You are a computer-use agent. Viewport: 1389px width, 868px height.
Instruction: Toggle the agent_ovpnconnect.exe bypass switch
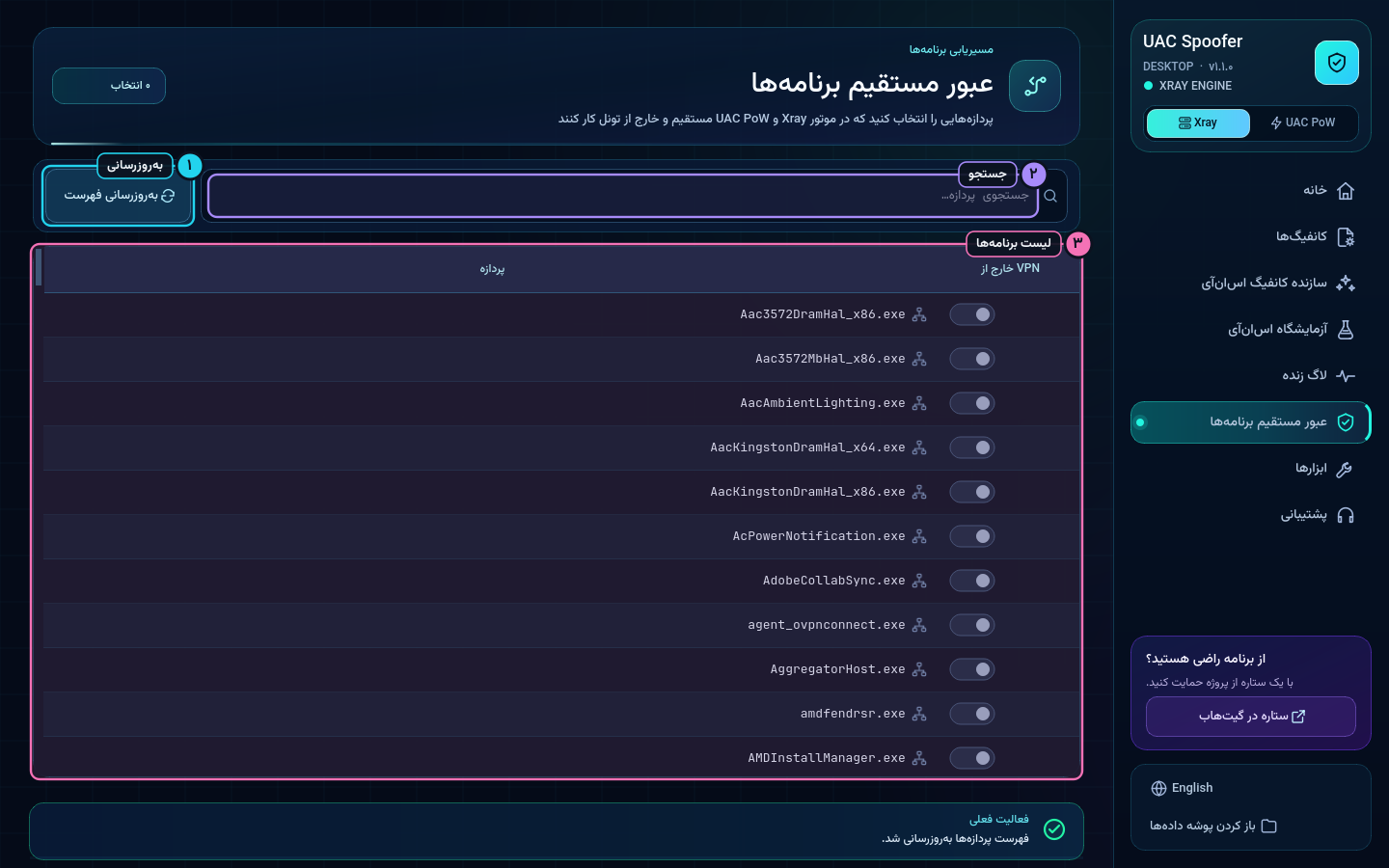(972, 625)
